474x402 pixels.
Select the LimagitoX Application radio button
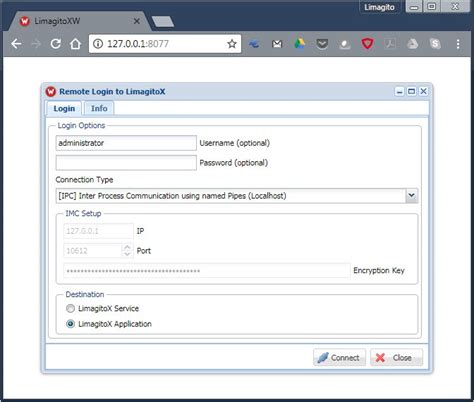tap(70, 324)
